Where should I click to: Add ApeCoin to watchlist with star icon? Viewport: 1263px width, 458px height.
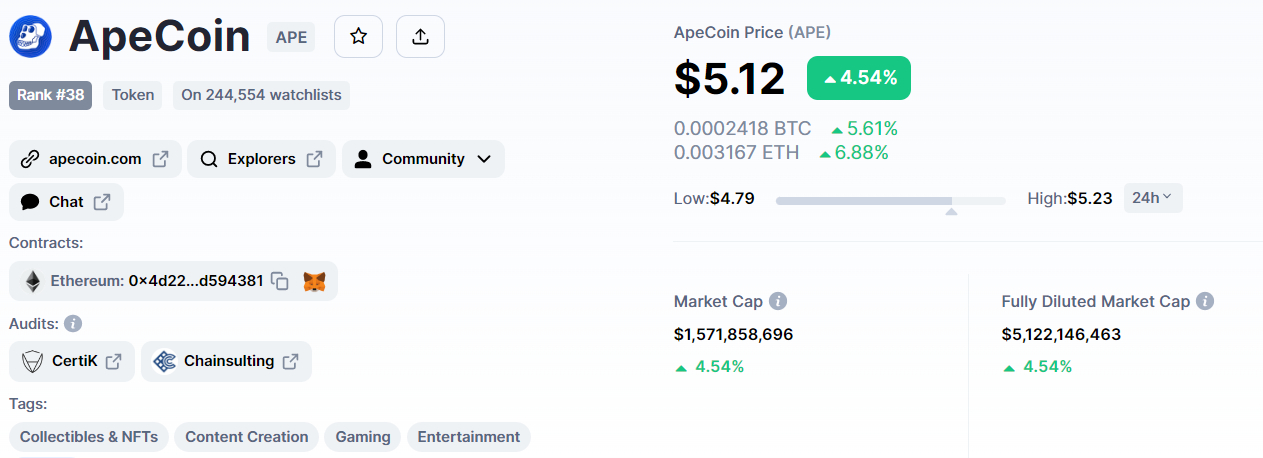point(358,37)
